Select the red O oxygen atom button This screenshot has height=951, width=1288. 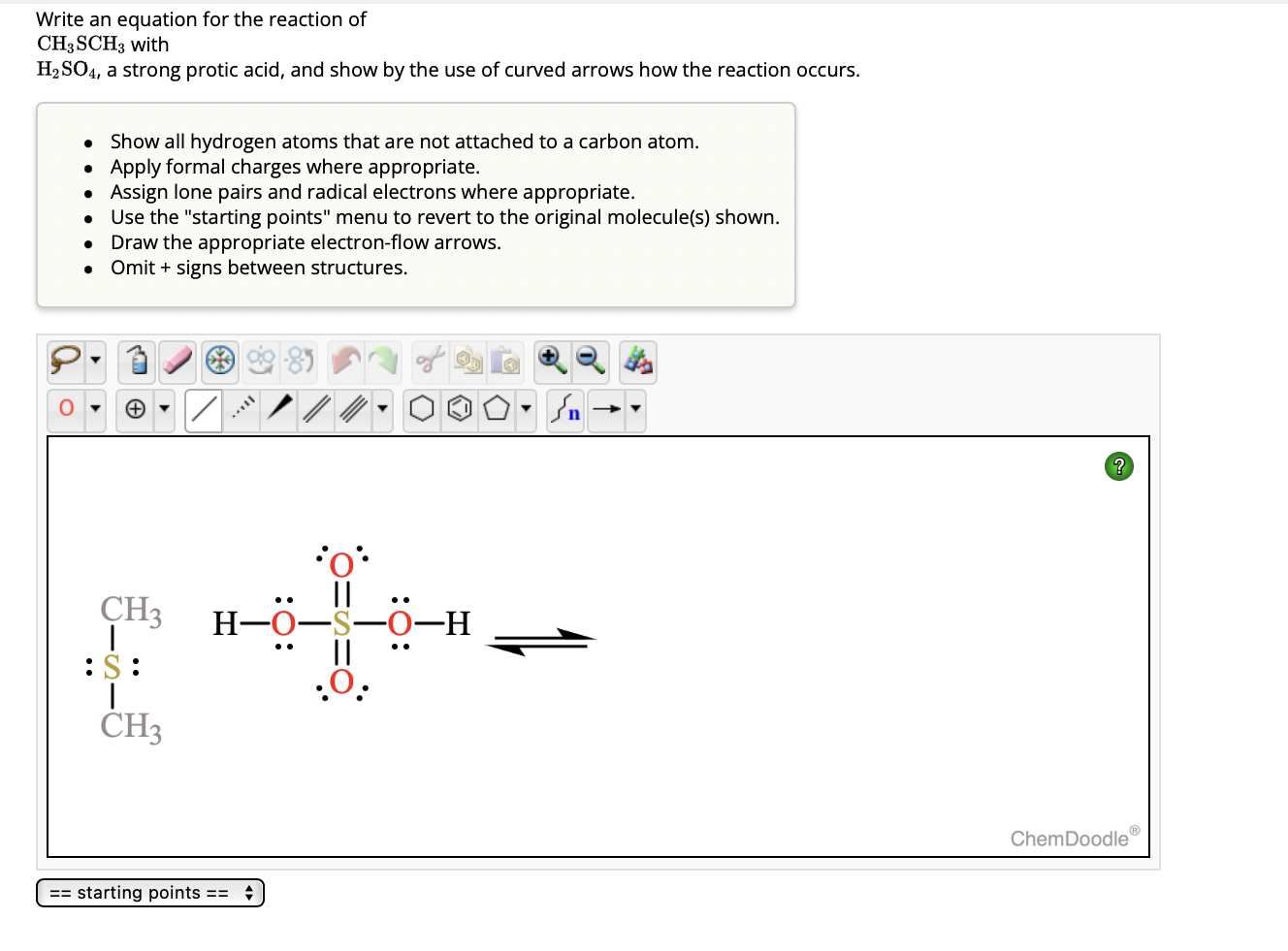coord(65,410)
